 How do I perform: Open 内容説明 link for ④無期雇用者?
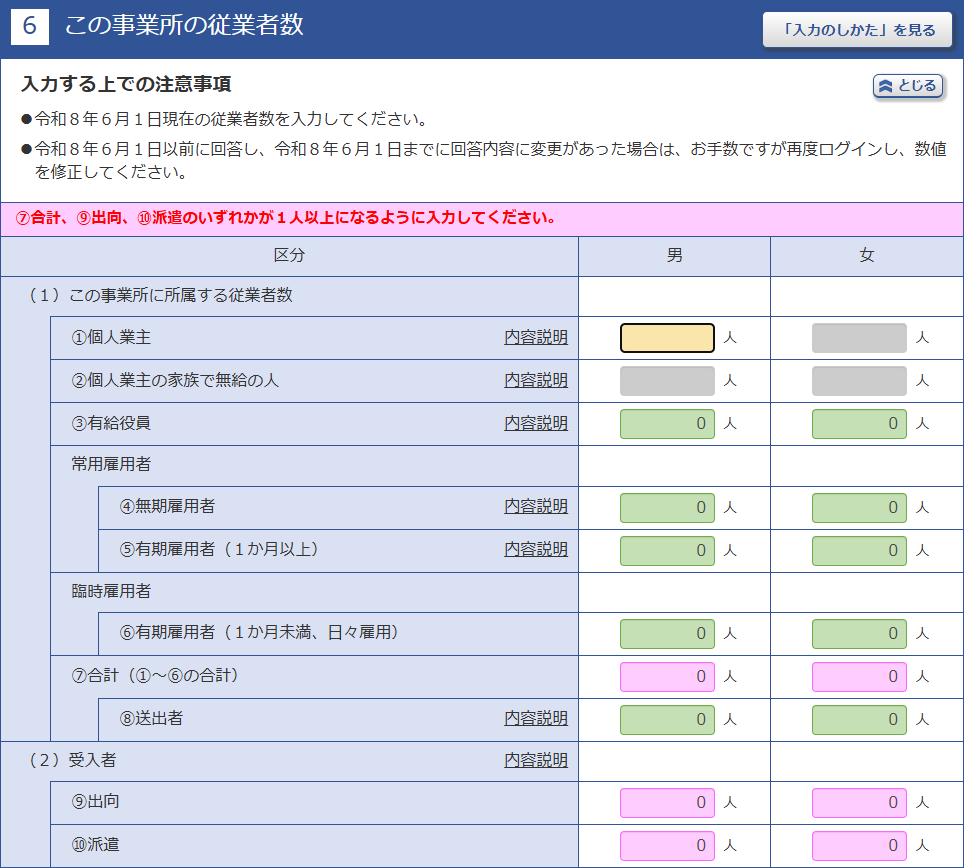(536, 507)
